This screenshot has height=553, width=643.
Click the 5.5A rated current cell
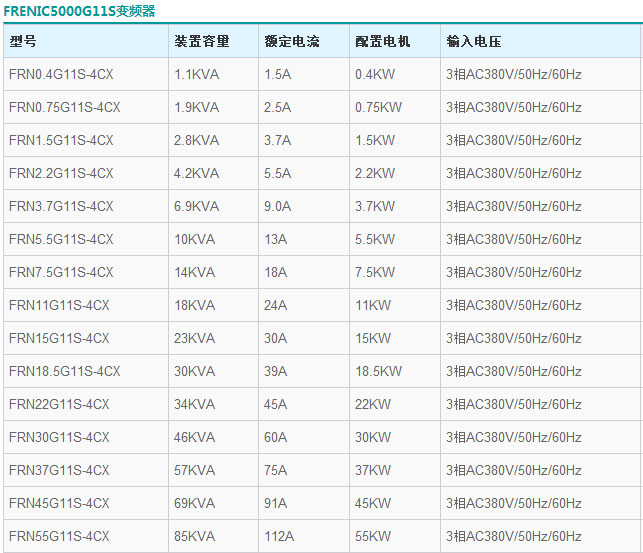277,174
